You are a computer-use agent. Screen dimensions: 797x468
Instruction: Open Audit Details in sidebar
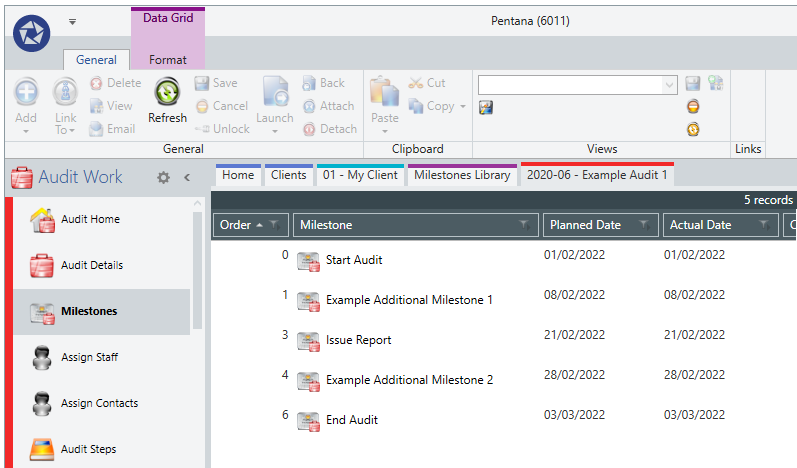point(102,265)
